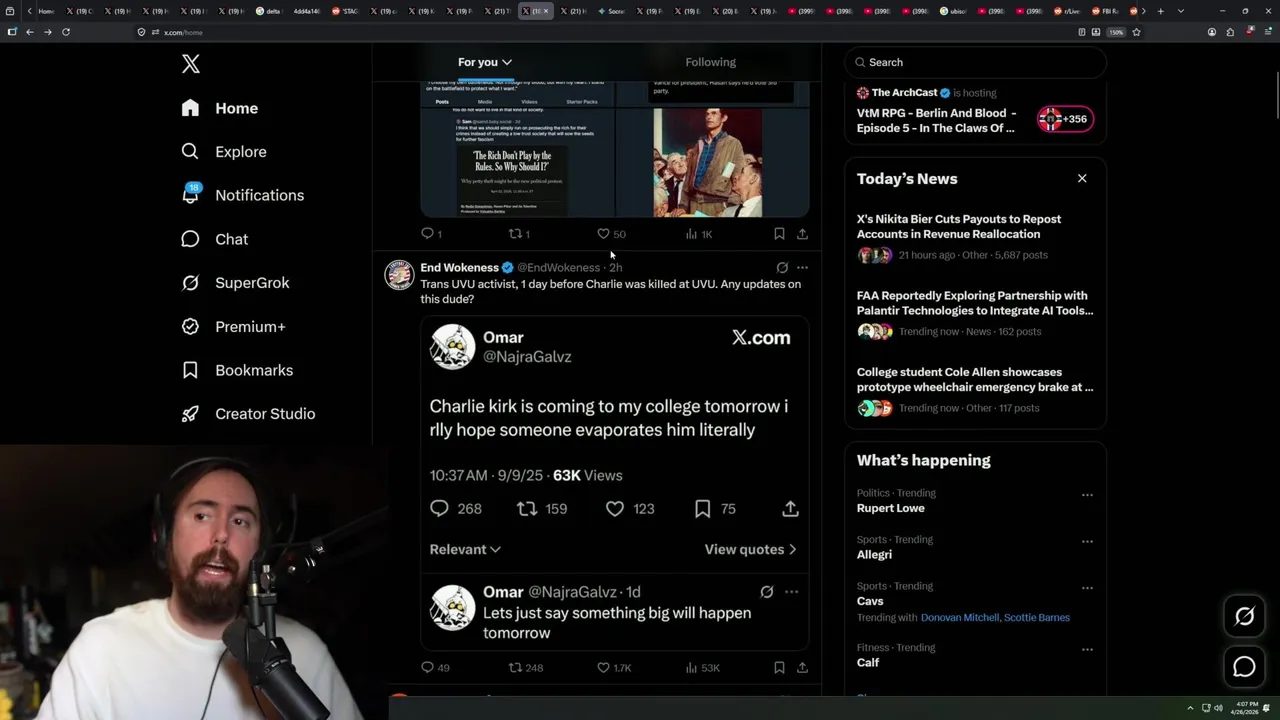Viewport: 1280px width, 720px height.
Task: Open End Wokeness profile avatar
Action: point(399,275)
